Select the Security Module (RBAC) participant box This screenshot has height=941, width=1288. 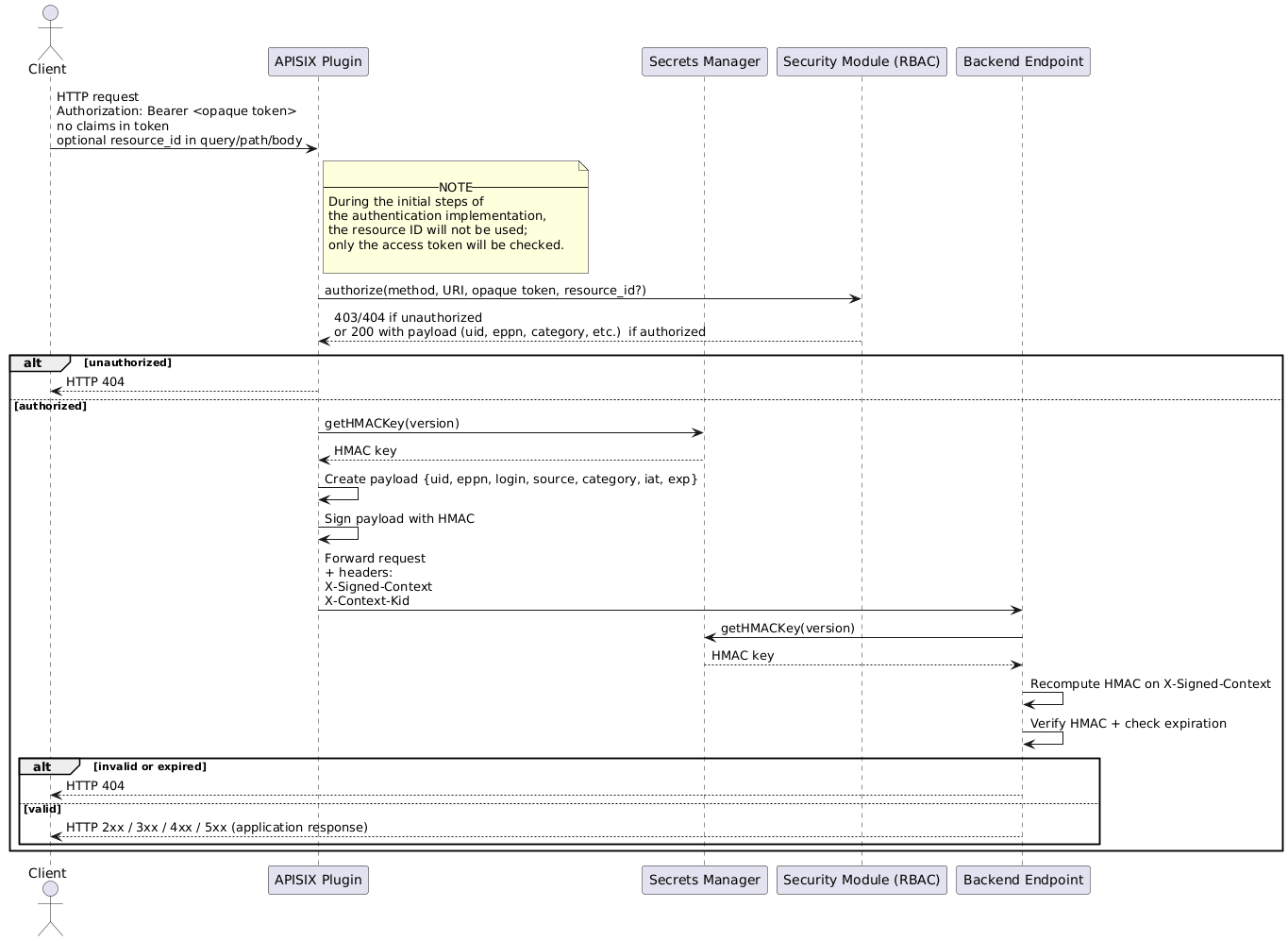[861, 61]
